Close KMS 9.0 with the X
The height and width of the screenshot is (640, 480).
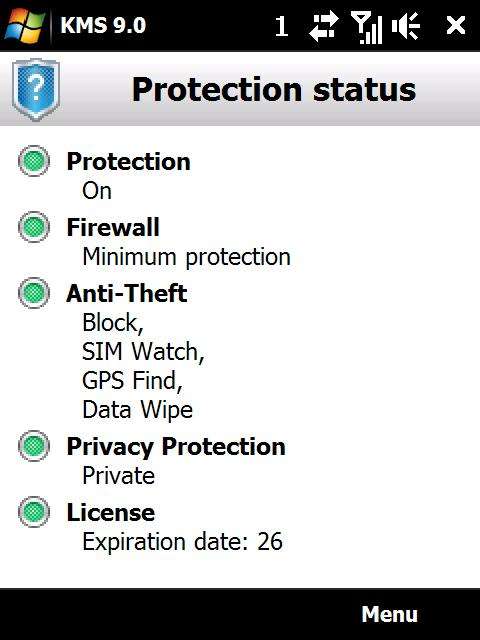[456, 26]
